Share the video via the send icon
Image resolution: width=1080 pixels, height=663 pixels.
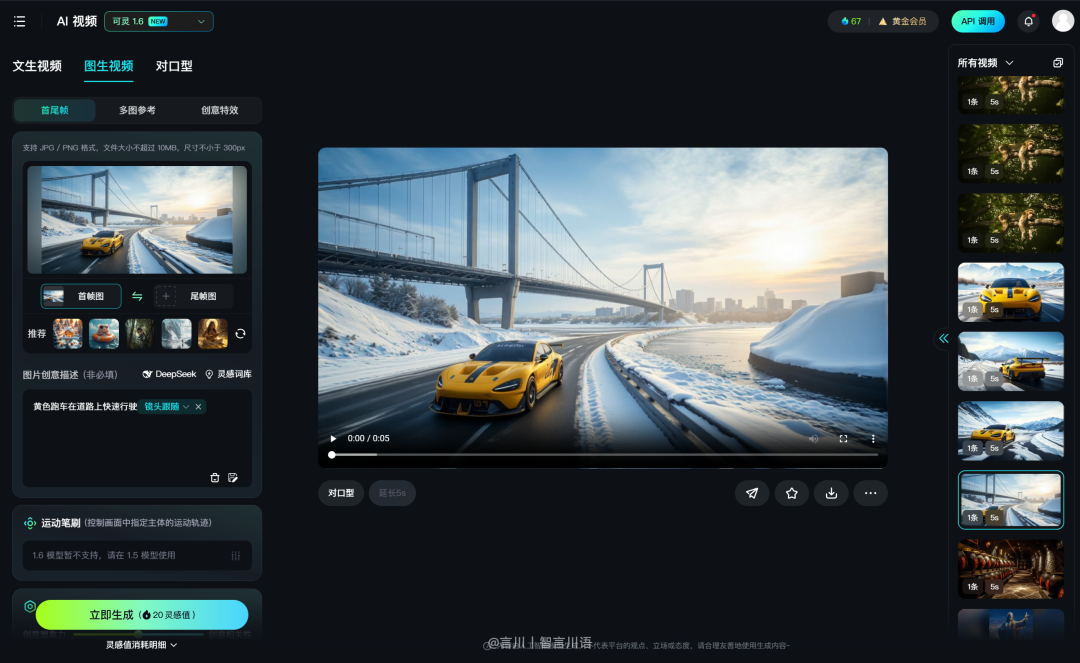tap(752, 493)
